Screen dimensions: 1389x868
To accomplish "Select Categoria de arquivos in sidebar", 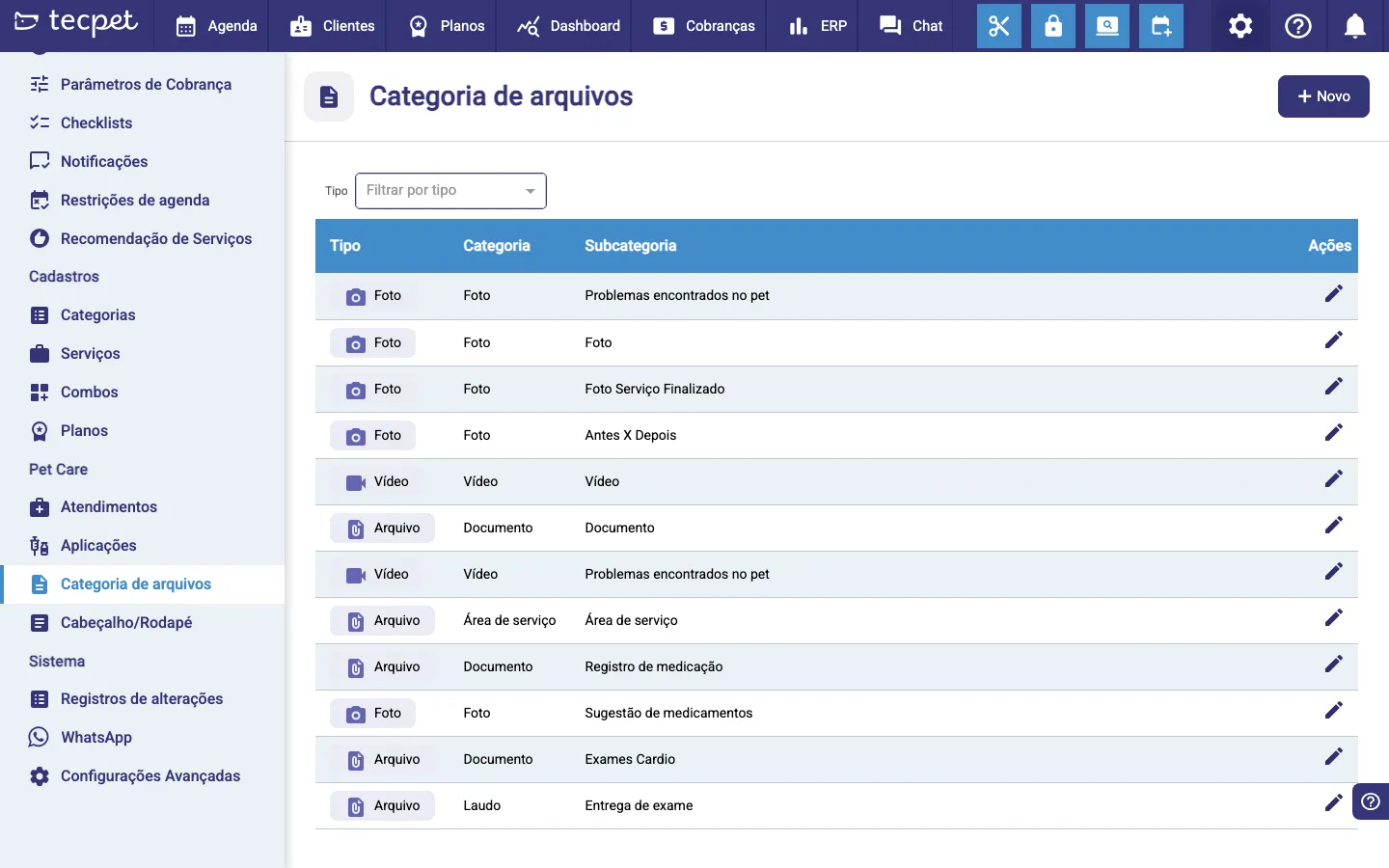I will 143,583.
